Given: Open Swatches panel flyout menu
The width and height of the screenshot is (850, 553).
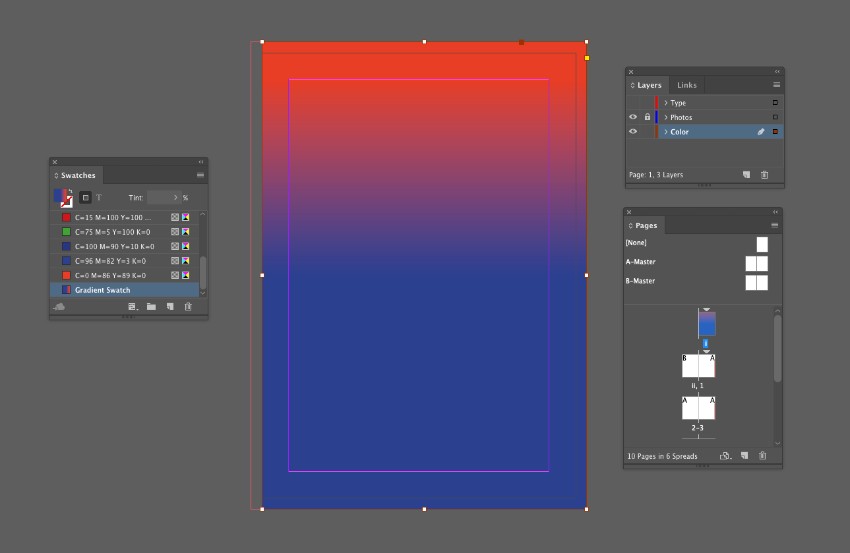Looking at the screenshot, I should (200, 175).
